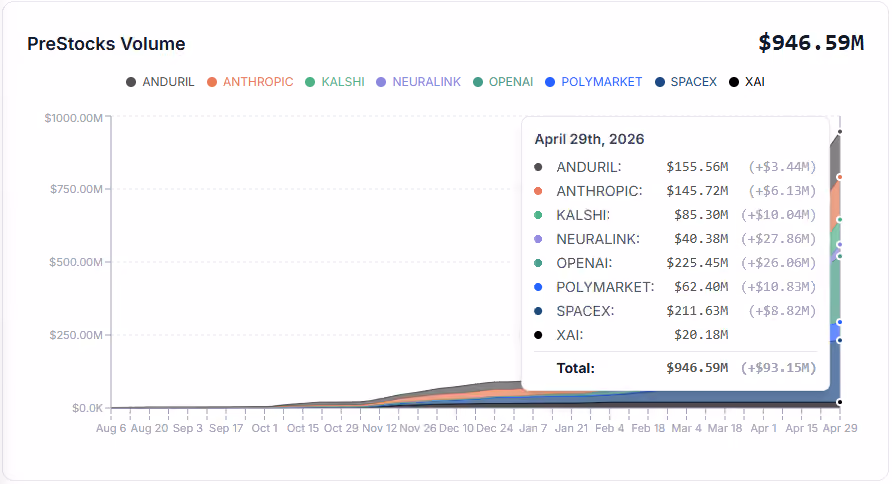The image size is (892, 484).
Task: Select the SPACEX $211.63M tooltip value
Action: pyautogui.click(x=697, y=311)
